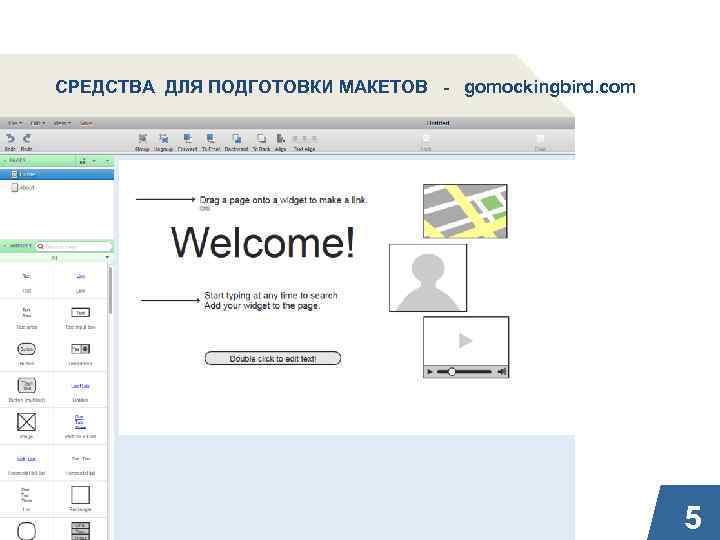
Task: Click the Text align toolbar control
Action: [304, 138]
